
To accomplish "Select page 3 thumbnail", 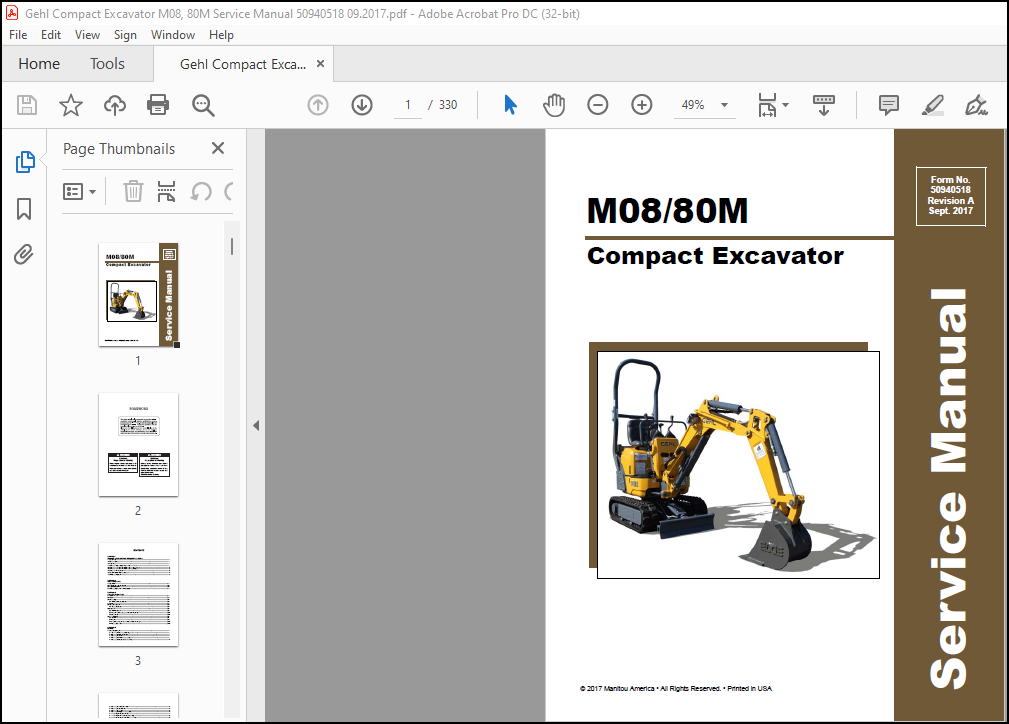I will (138, 595).
